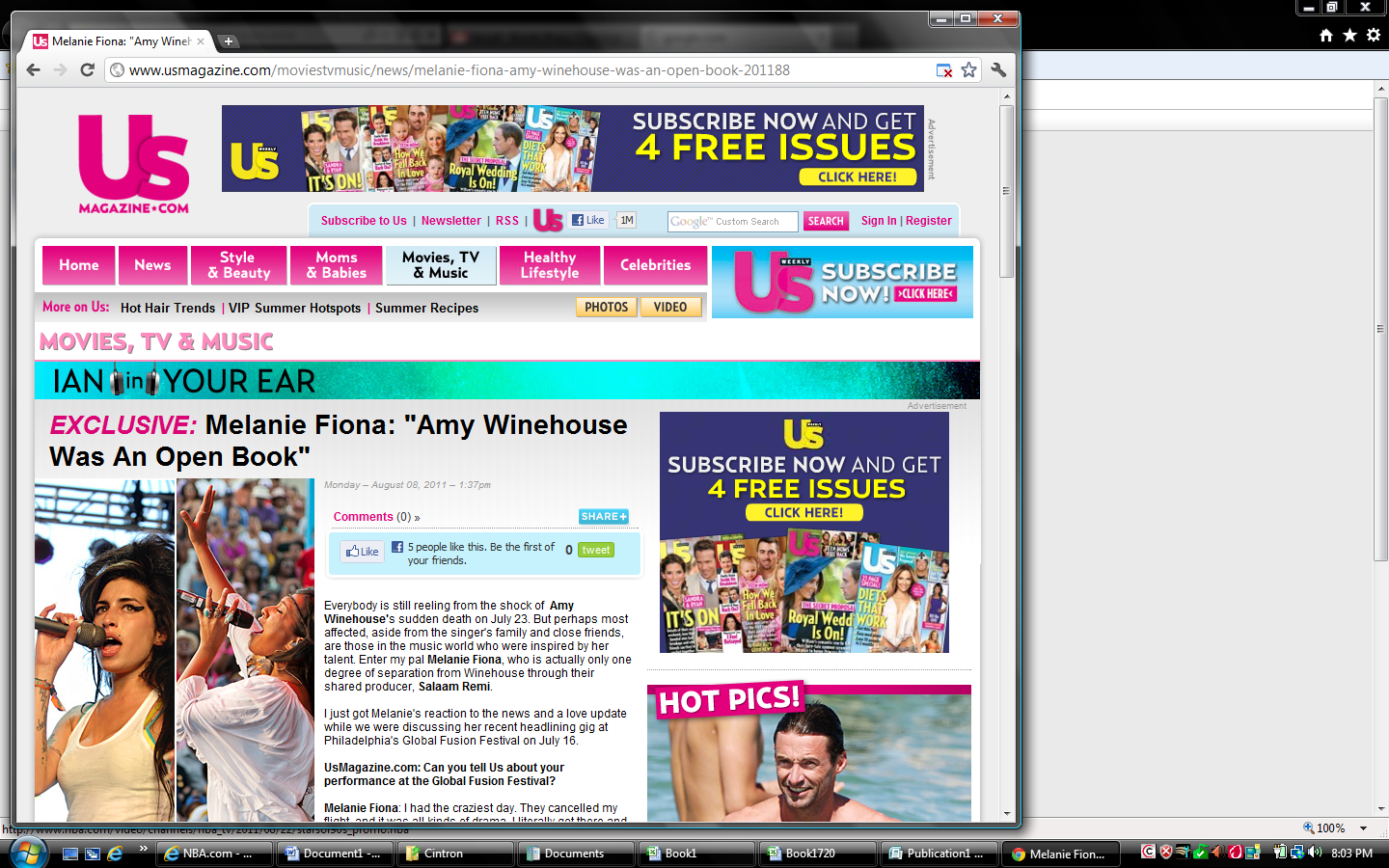The width and height of the screenshot is (1389, 868).
Task: Reload the page with refresh icon
Action: coord(87,69)
